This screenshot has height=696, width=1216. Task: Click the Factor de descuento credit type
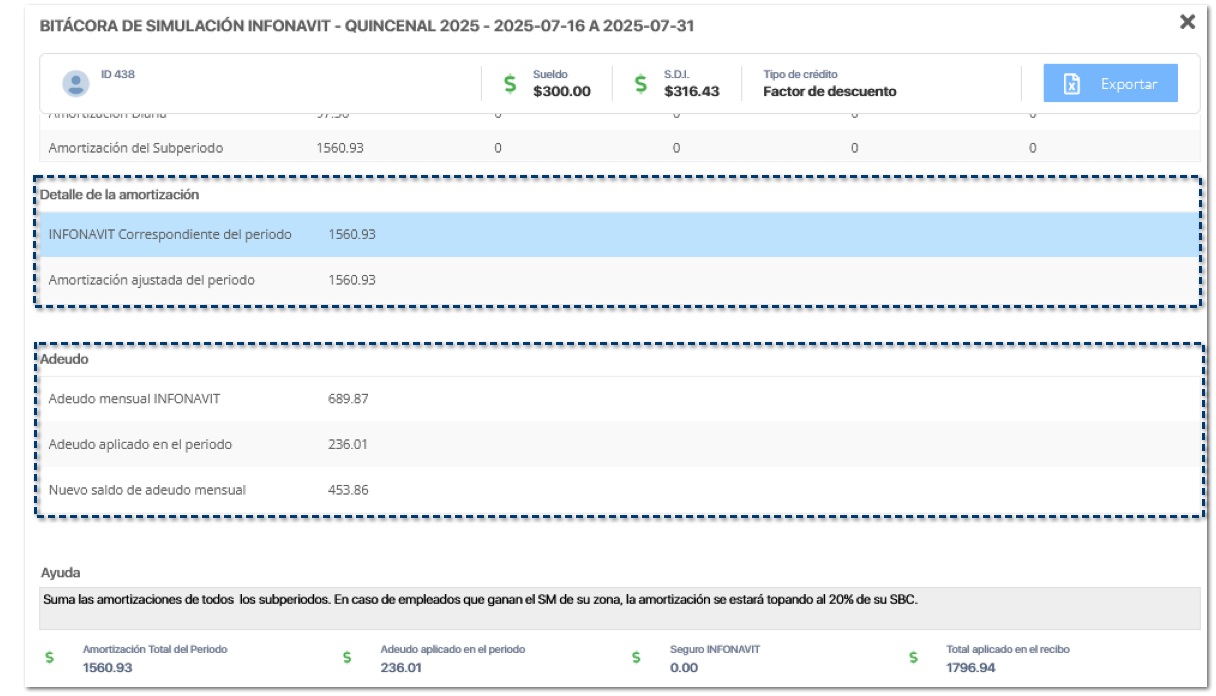point(829,92)
